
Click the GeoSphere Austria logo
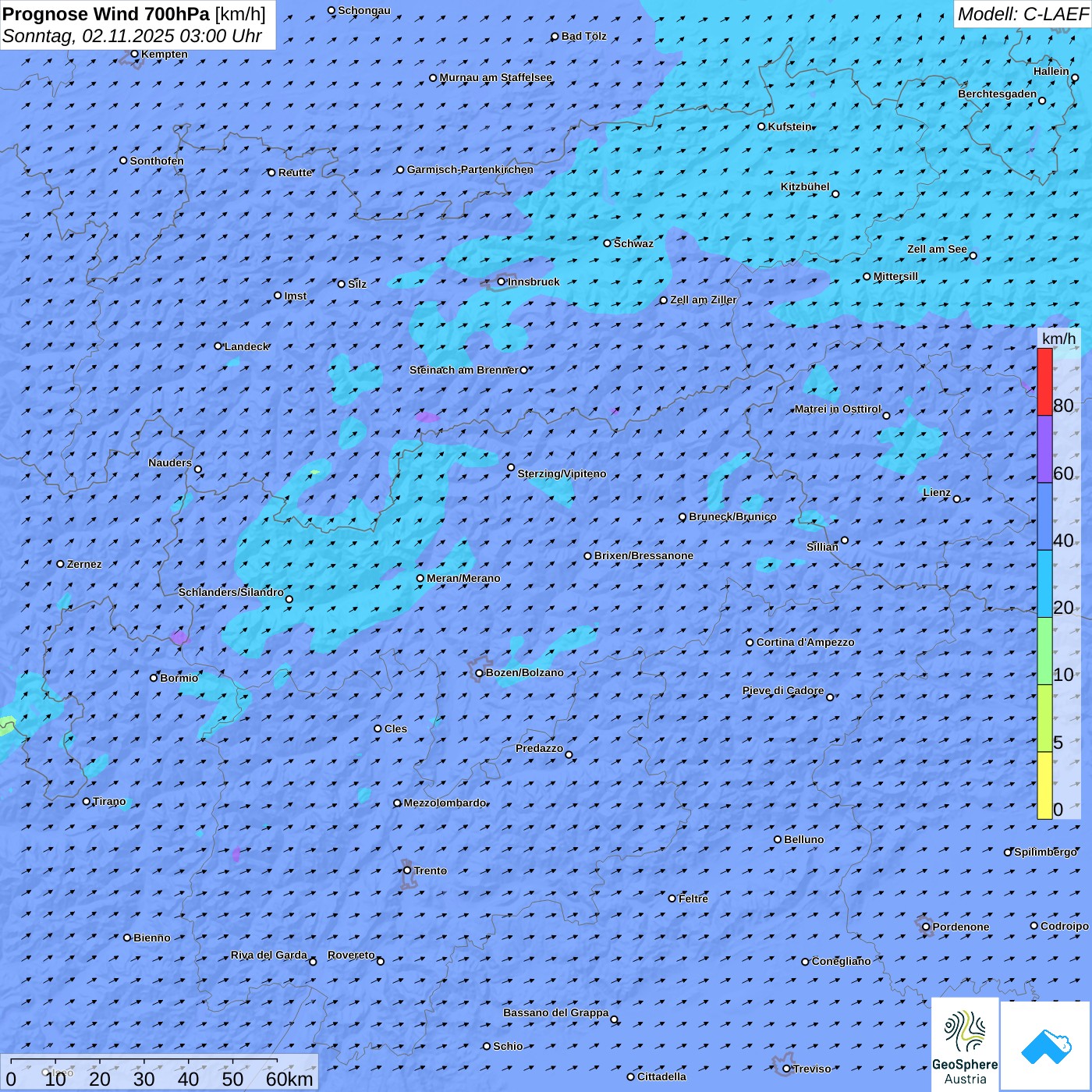(x=965, y=1044)
